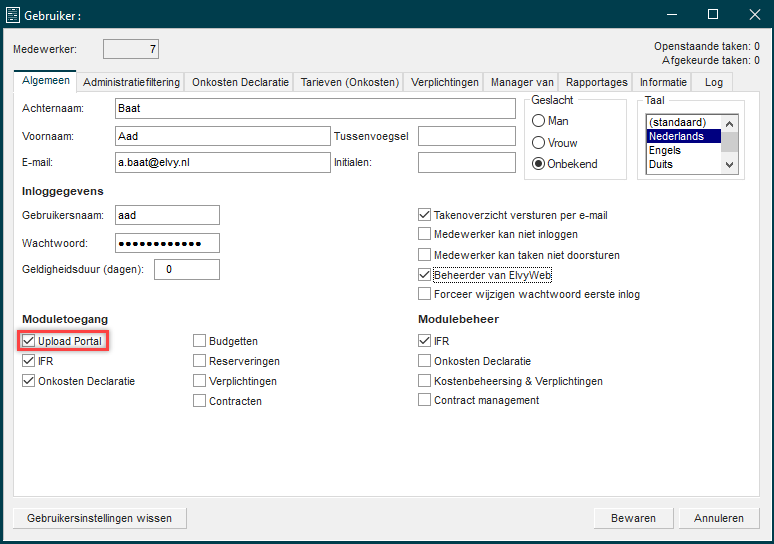The height and width of the screenshot is (544, 774).
Task: Click the Taal list up arrow
Action: (730, 123)
